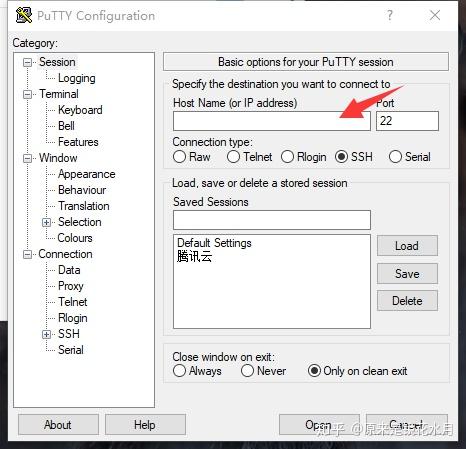The width and height of the screenshot is (466, 449).
Task: Expand the Selection category node
Action: (x=47, y=222)
